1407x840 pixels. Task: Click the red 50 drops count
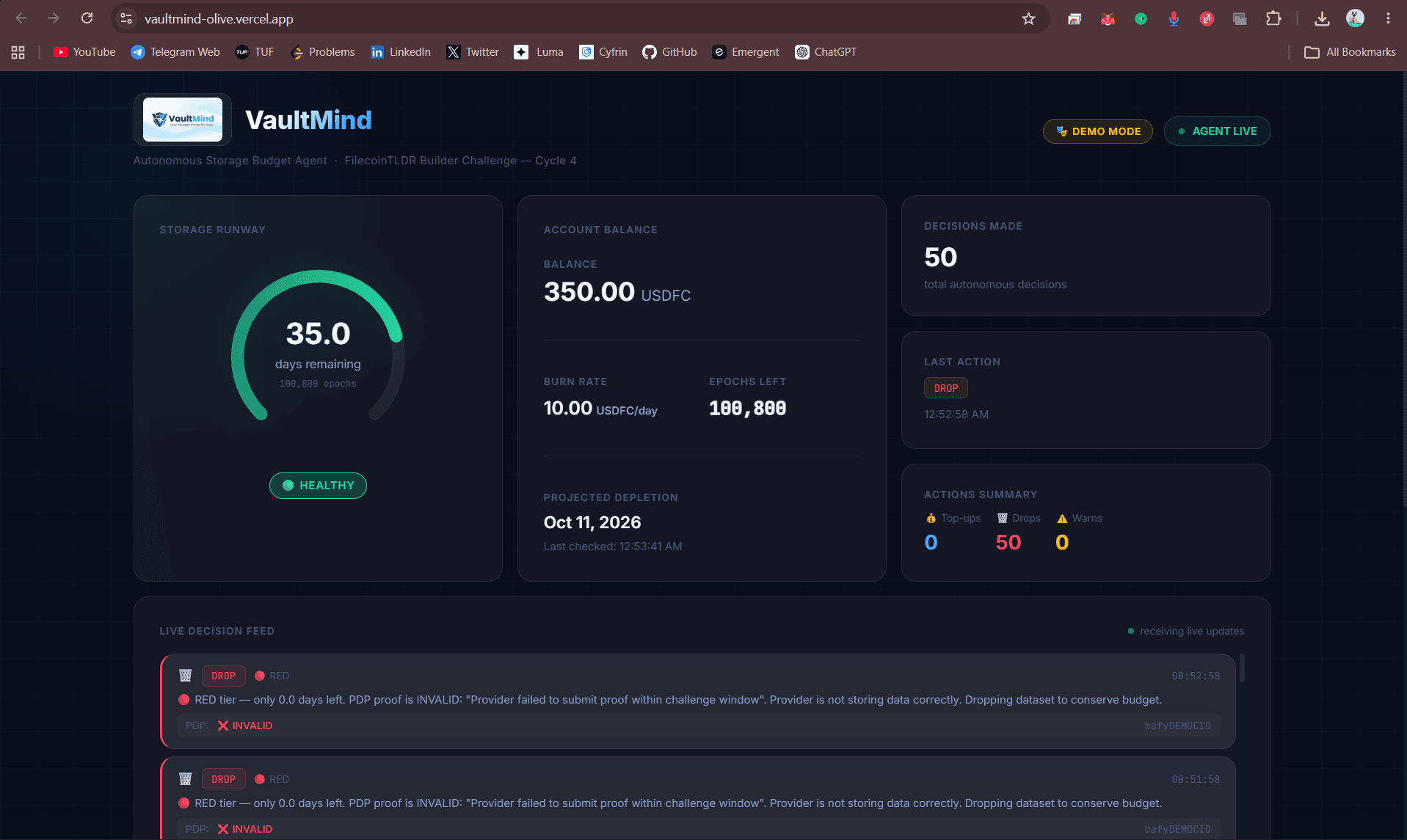click(x=1008, y=542)
